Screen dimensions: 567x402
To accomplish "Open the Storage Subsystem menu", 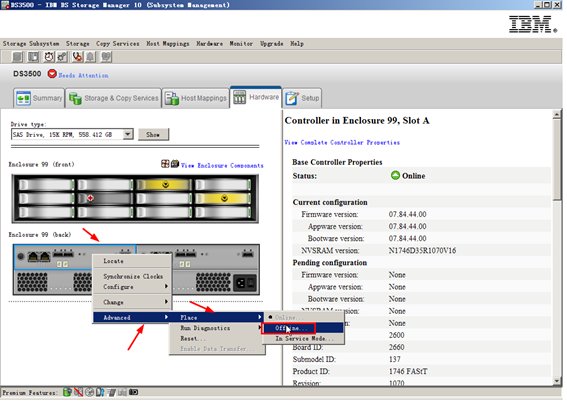I will pyautogui.click(x=31, y=44).
